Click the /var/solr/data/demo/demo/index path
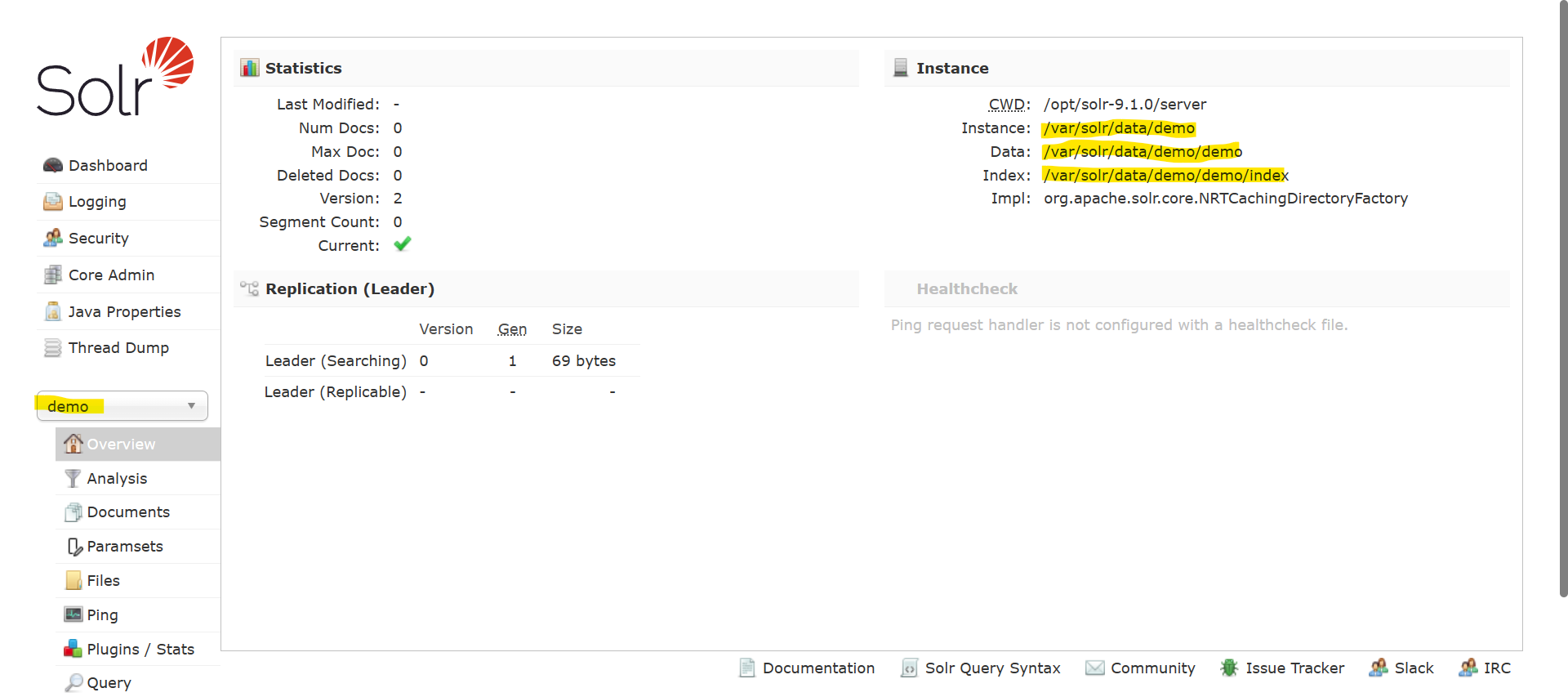 [1165, 176]
